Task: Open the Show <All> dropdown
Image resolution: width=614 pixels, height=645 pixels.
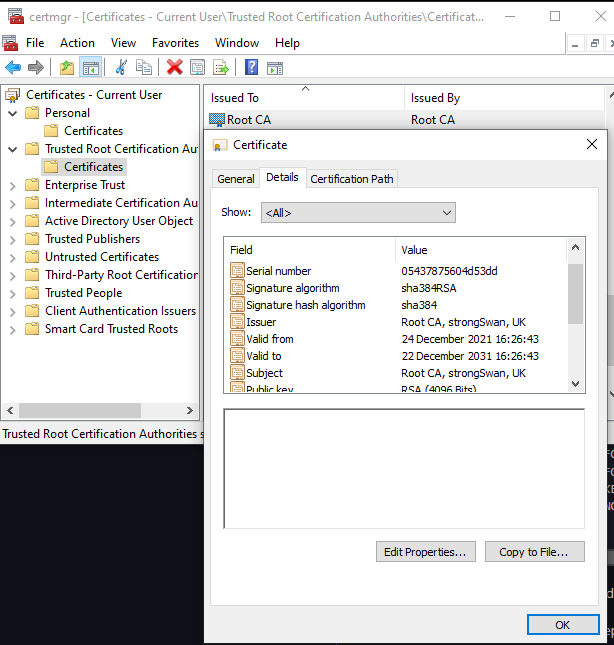Action: click(x=358, y=213)
